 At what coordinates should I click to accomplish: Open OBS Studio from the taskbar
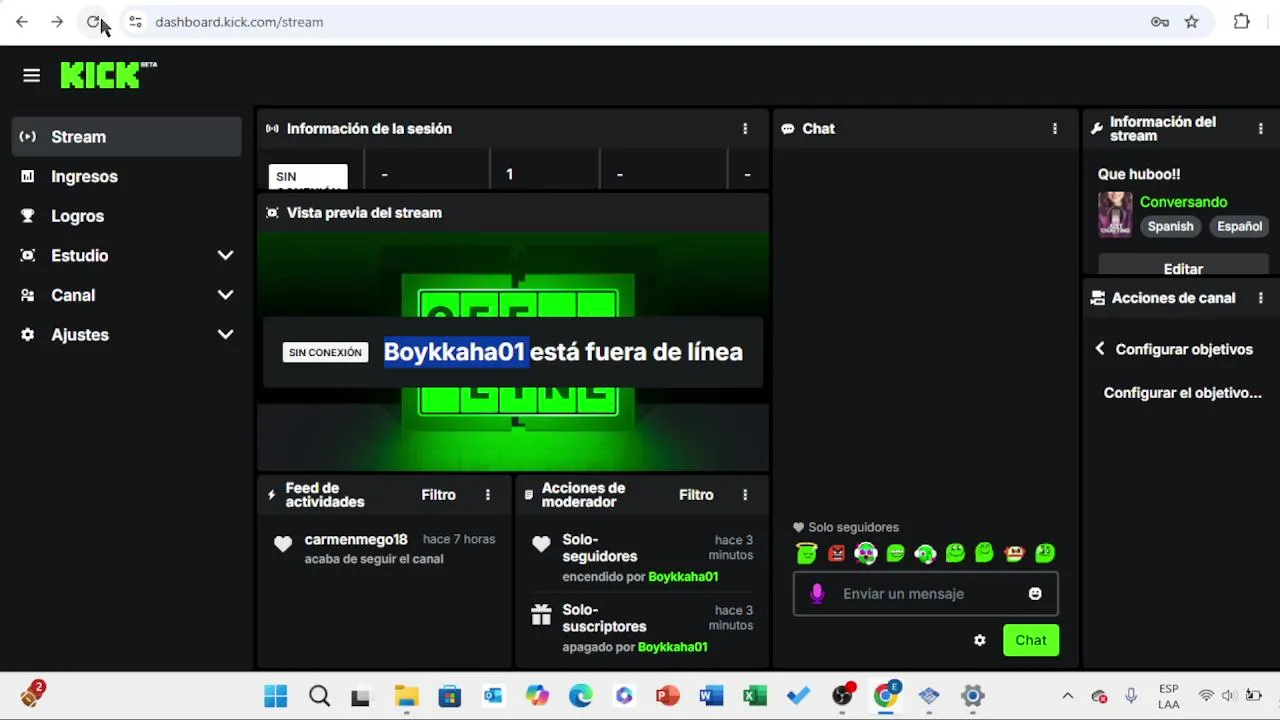tap(842, 696)
